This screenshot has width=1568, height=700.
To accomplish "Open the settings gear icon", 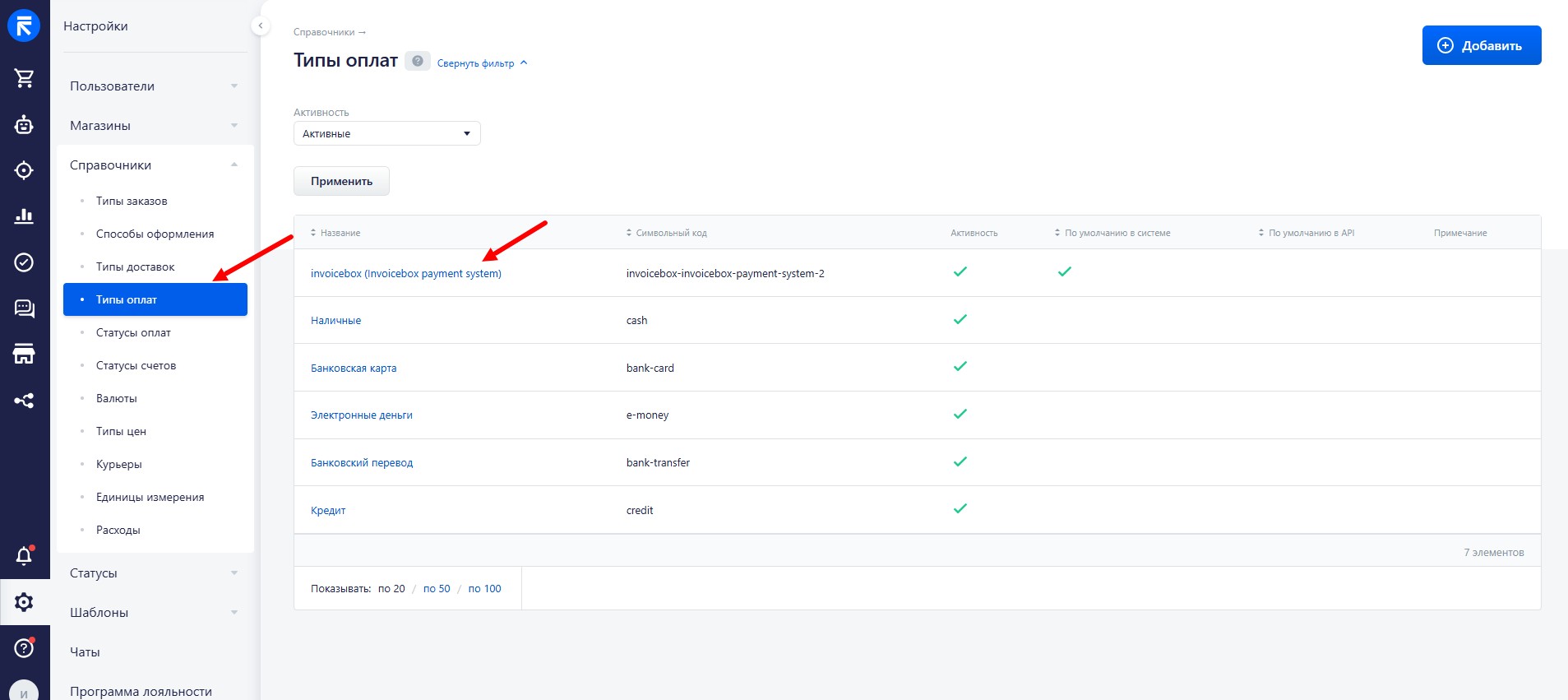I will point(24,602).
